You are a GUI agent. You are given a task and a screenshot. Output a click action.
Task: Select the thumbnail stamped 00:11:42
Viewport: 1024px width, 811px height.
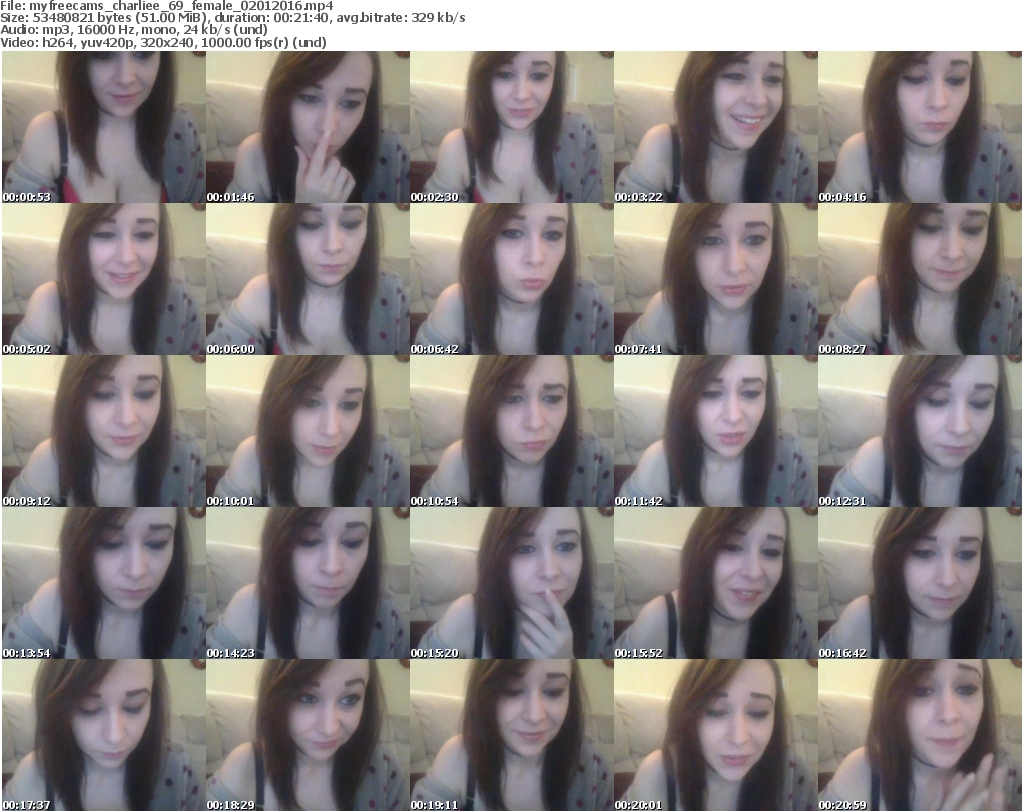click(716, 432)
